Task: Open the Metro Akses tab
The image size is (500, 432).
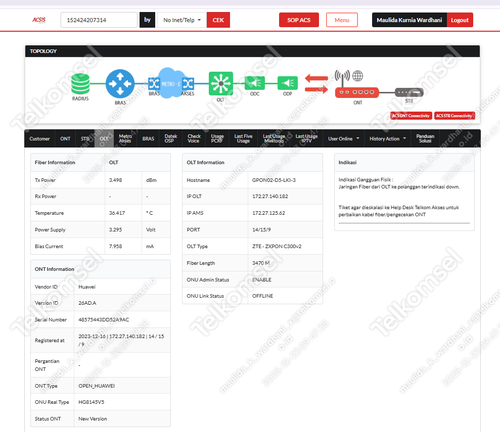Action: tap(125, 139)
